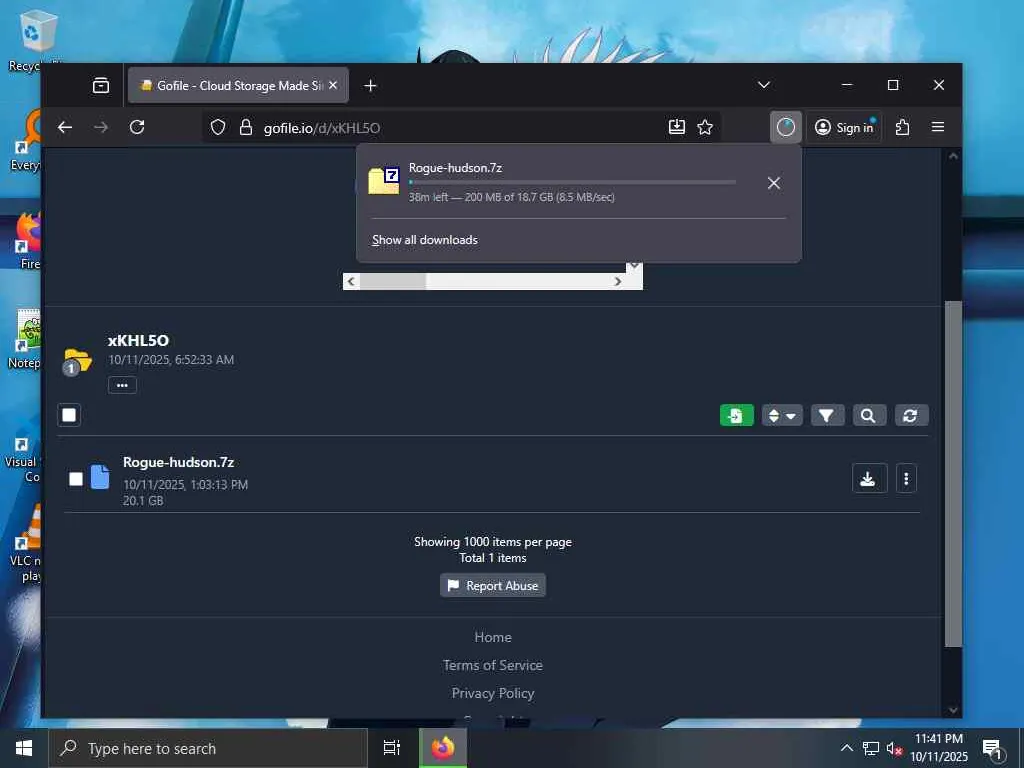Tick the select-all files checkbox
Screen dimensions: 1024x768
coord(69,415)
